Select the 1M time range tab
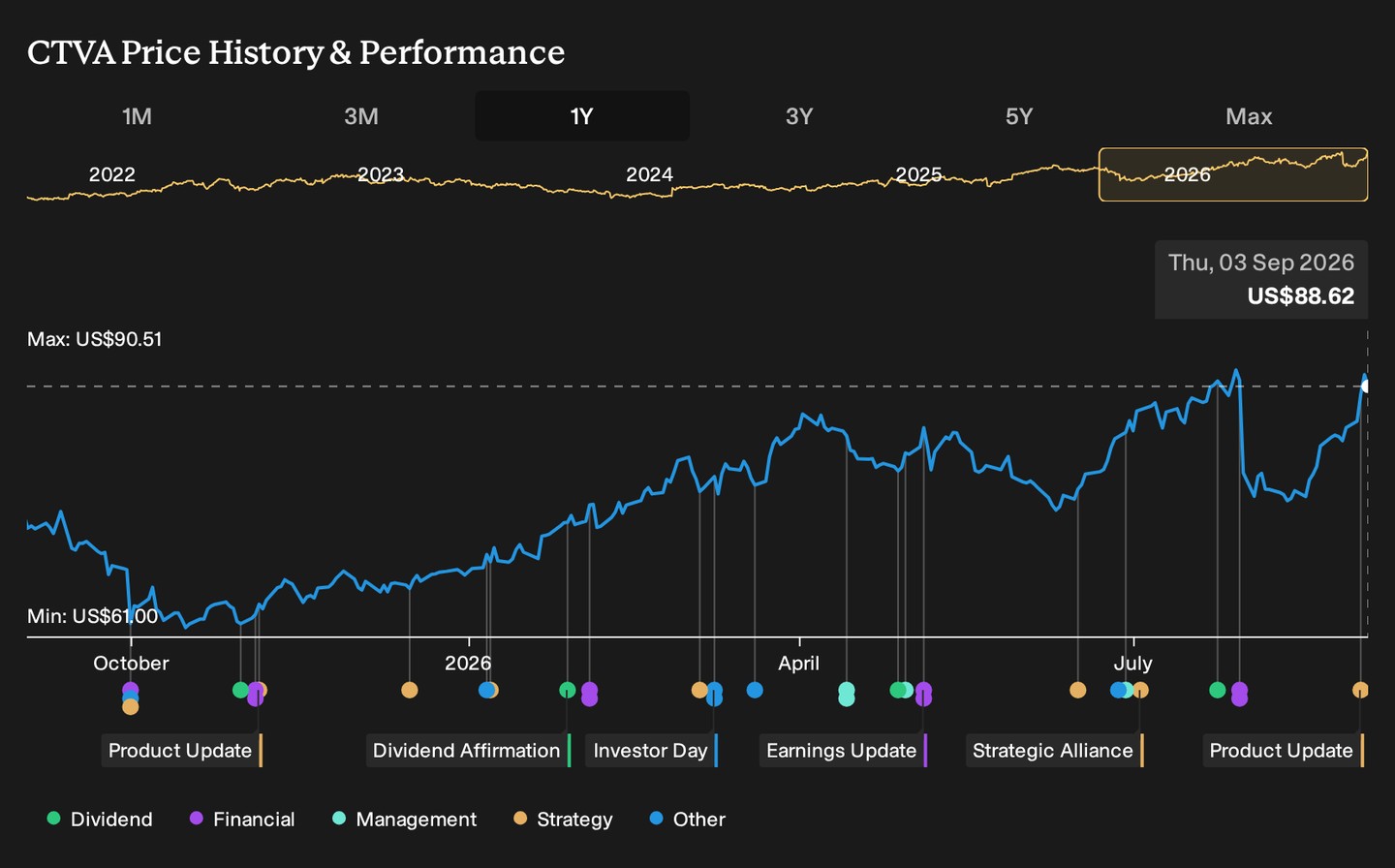Screen dimensions: 1395x868 [x=137, y=116]
